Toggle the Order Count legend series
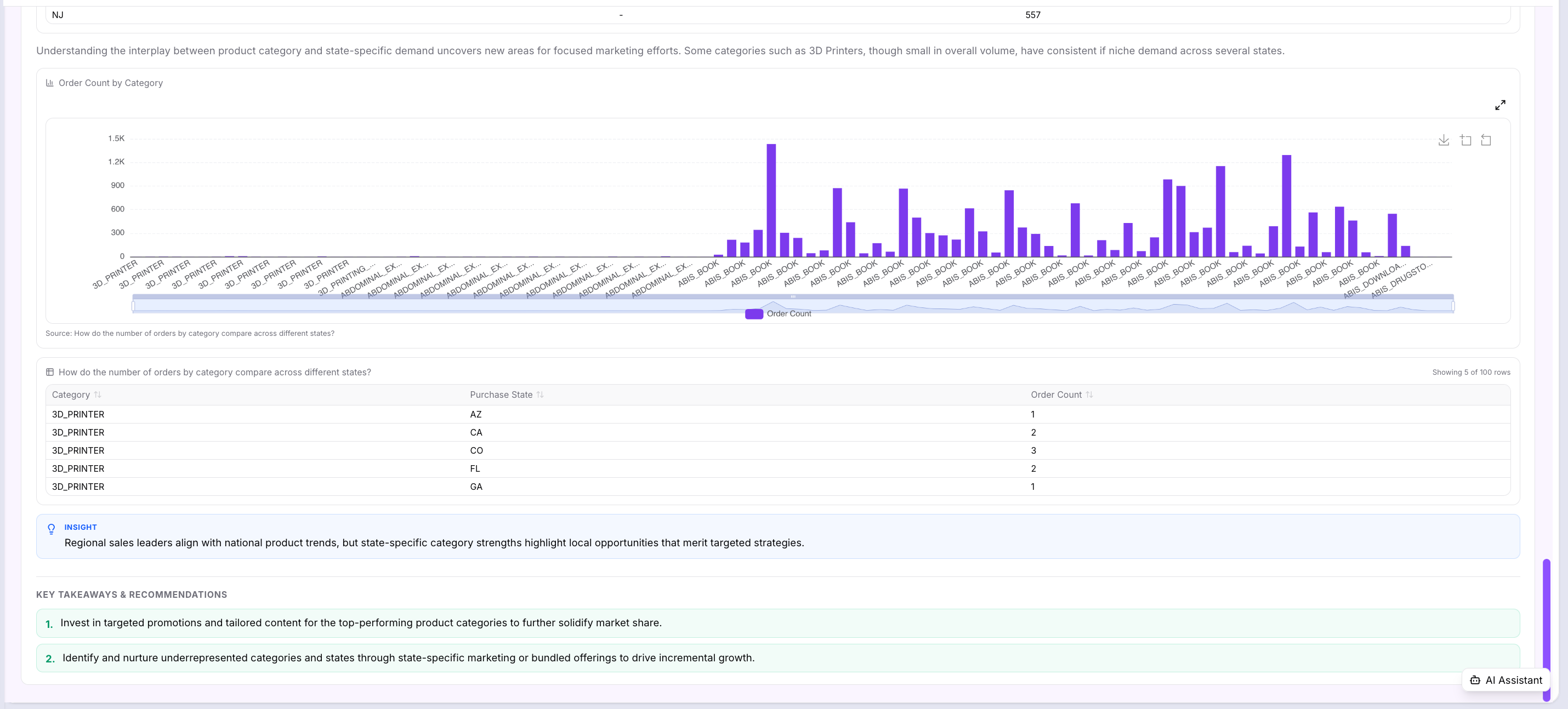 click(x=778, y=314)
